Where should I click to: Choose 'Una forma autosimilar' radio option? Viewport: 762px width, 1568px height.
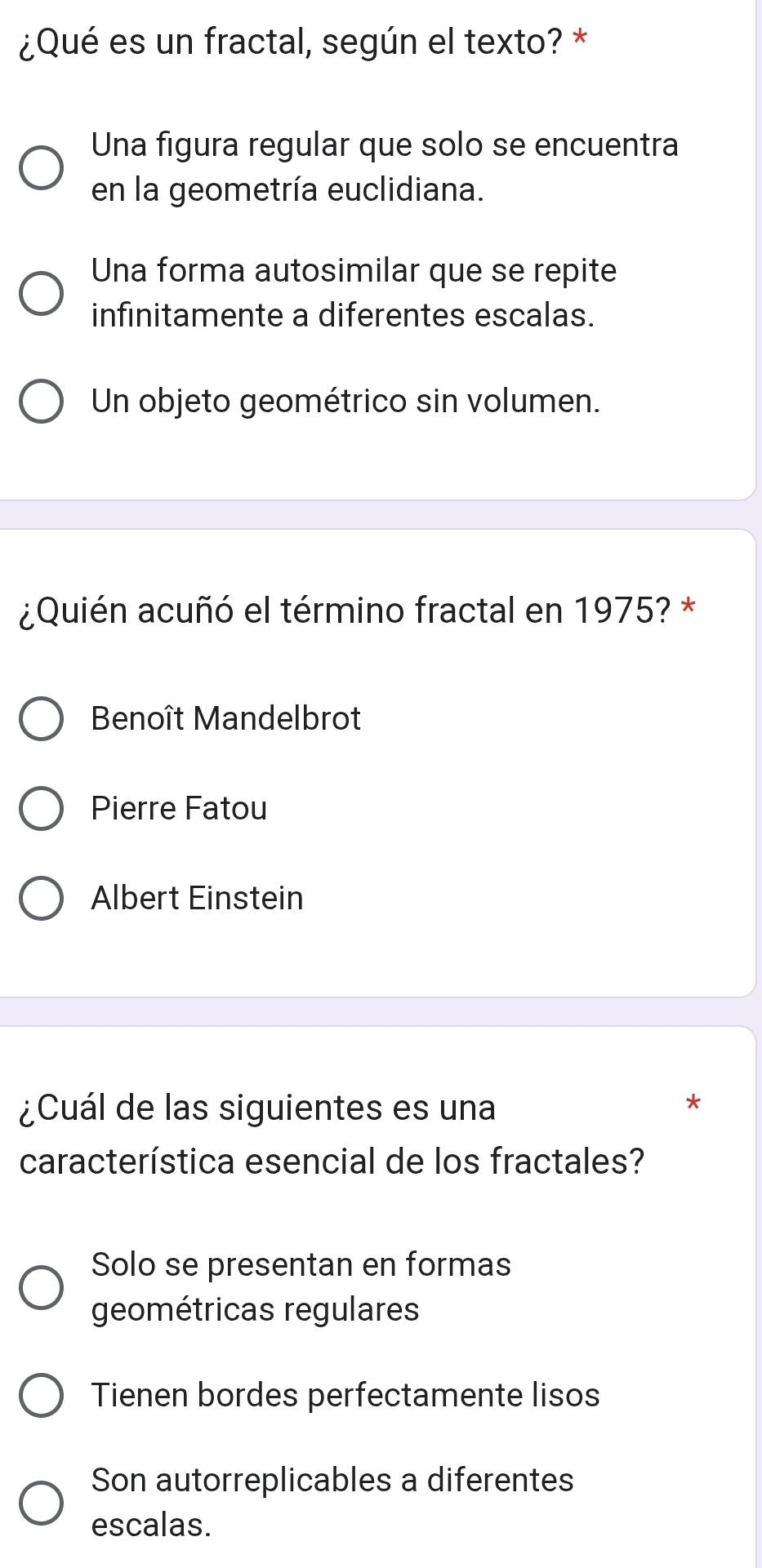point(41,293)
